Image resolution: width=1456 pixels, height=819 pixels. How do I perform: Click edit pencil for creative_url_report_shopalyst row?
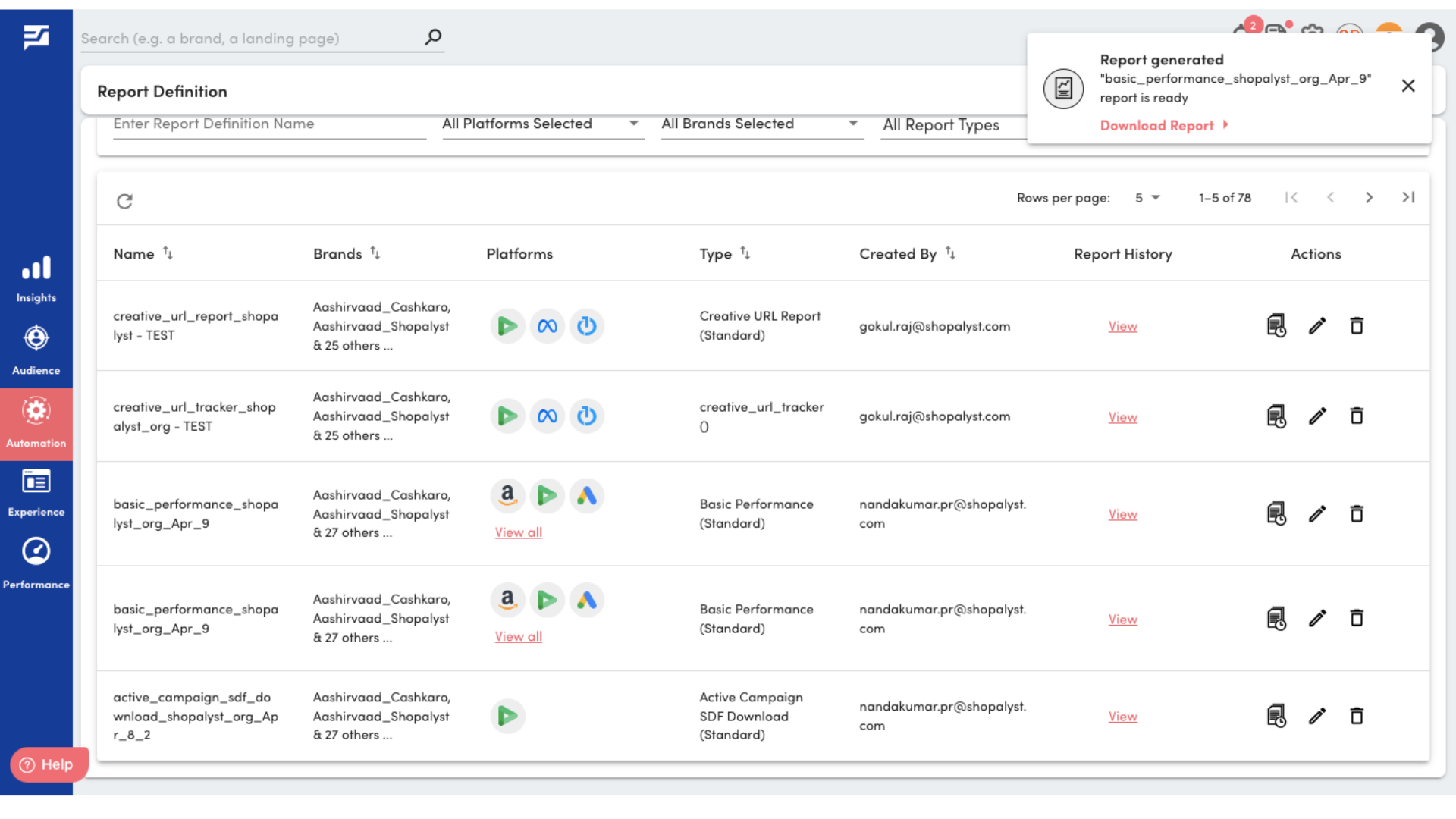pos(1317,326)
